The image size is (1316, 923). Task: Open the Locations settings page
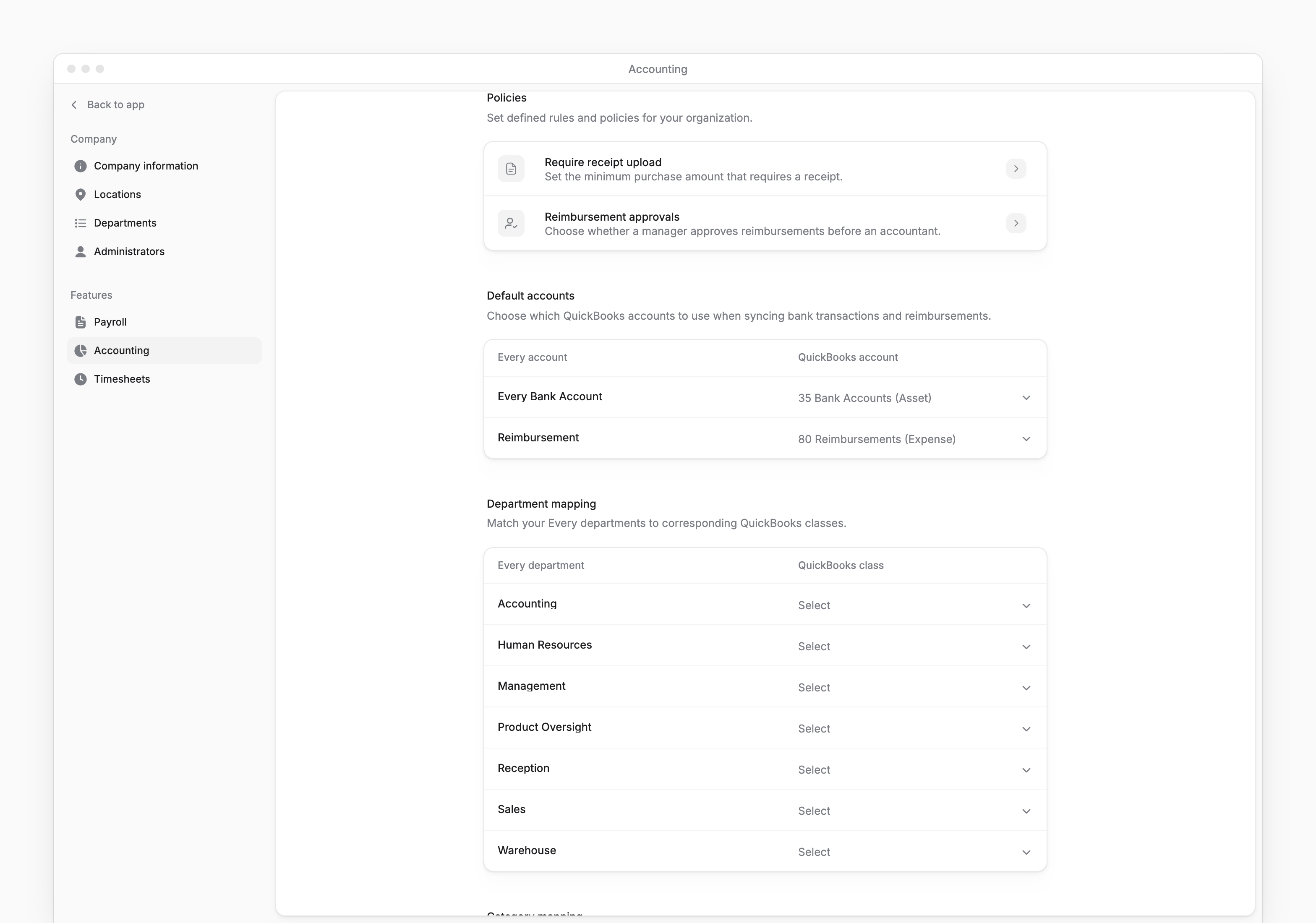164,195
